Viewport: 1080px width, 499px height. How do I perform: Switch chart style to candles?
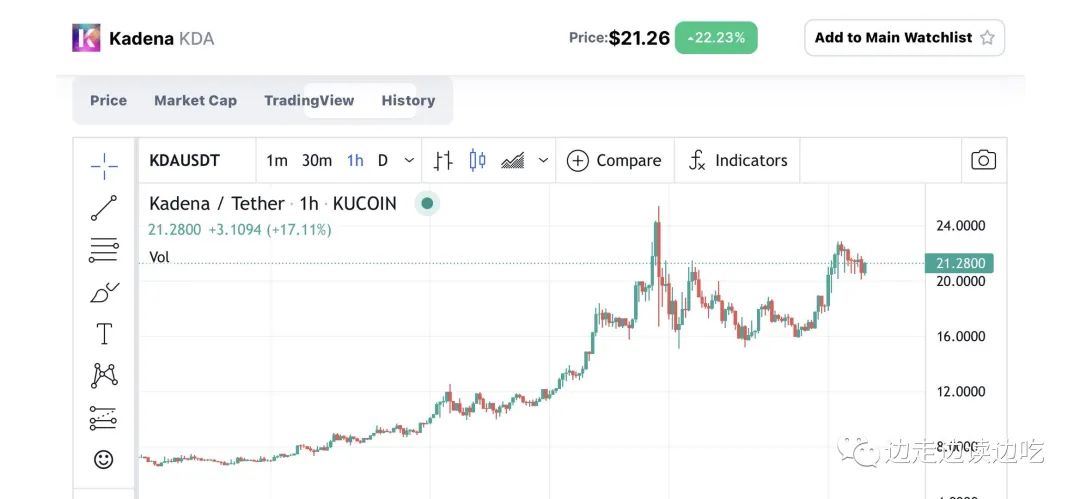click(478, 160)
